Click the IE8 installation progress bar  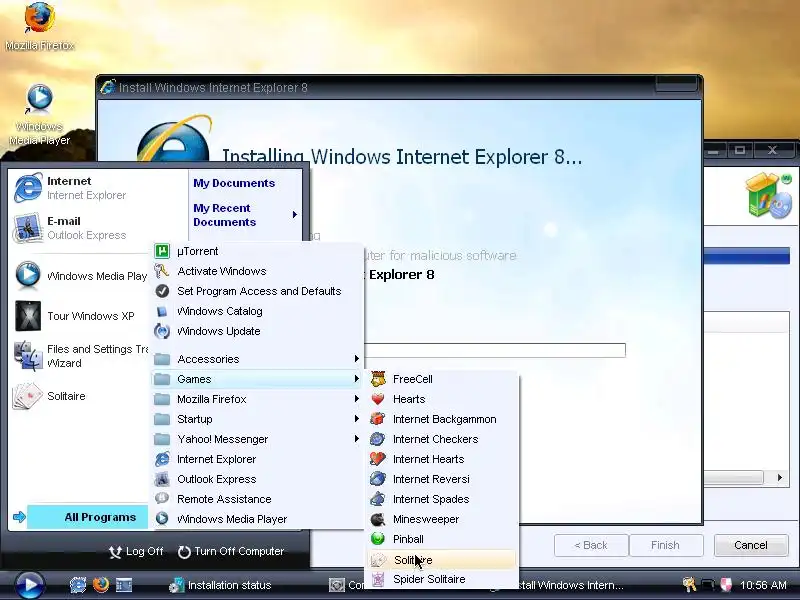pos(495,351)
